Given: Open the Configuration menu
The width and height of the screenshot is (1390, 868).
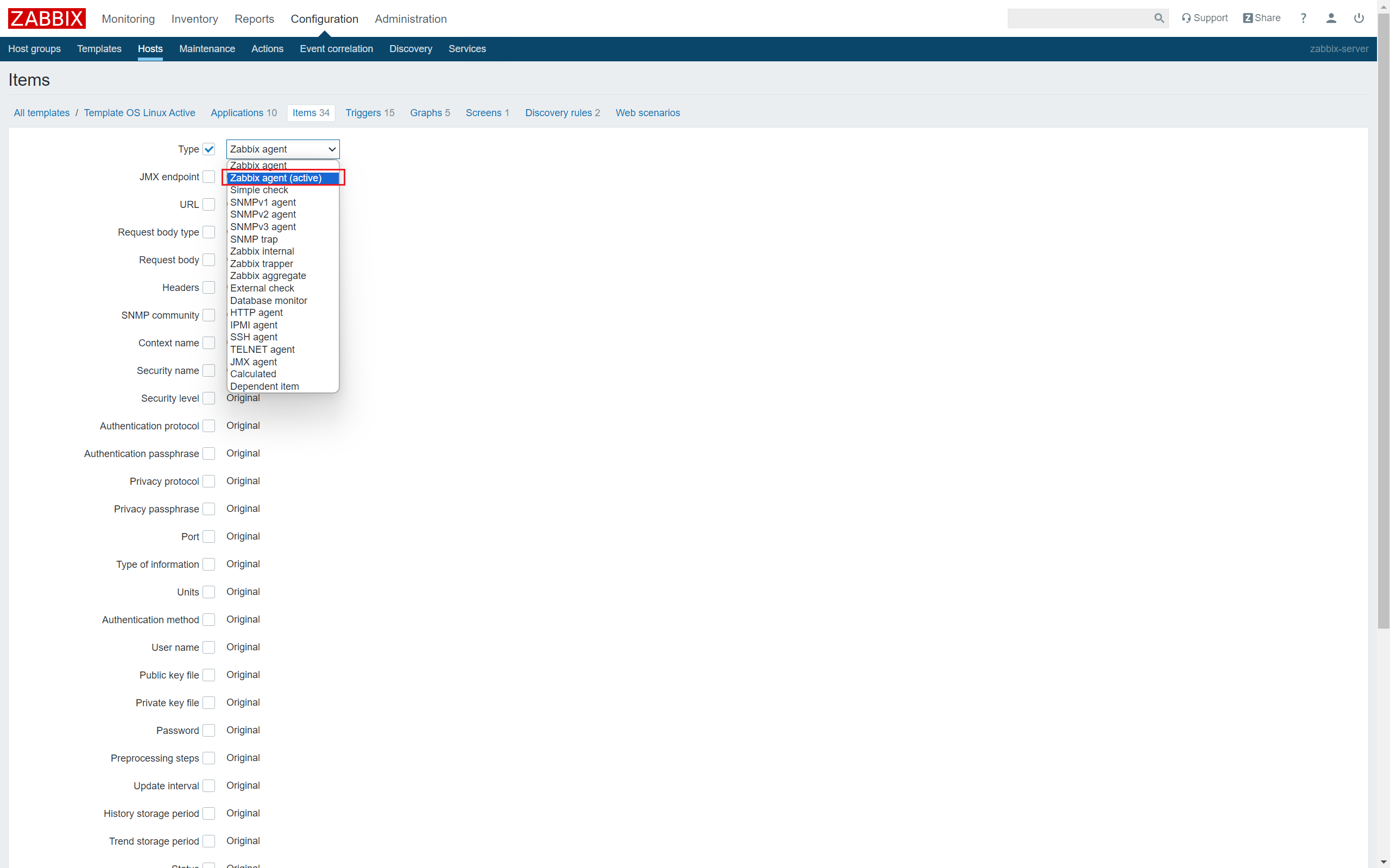Looking at the screenshot, I should click(x=324, y=19).
